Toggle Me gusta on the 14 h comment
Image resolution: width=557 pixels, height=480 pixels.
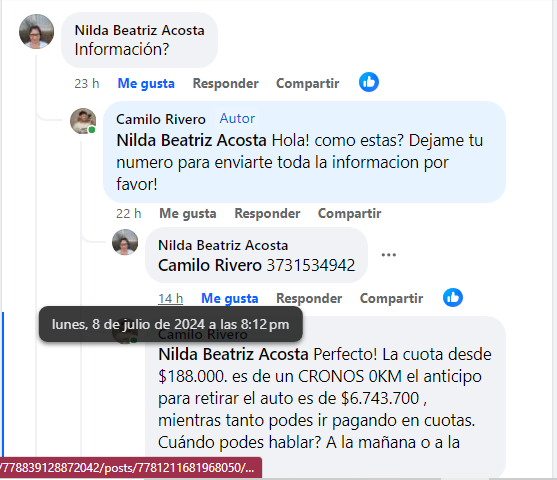click(x=229, y=298)
